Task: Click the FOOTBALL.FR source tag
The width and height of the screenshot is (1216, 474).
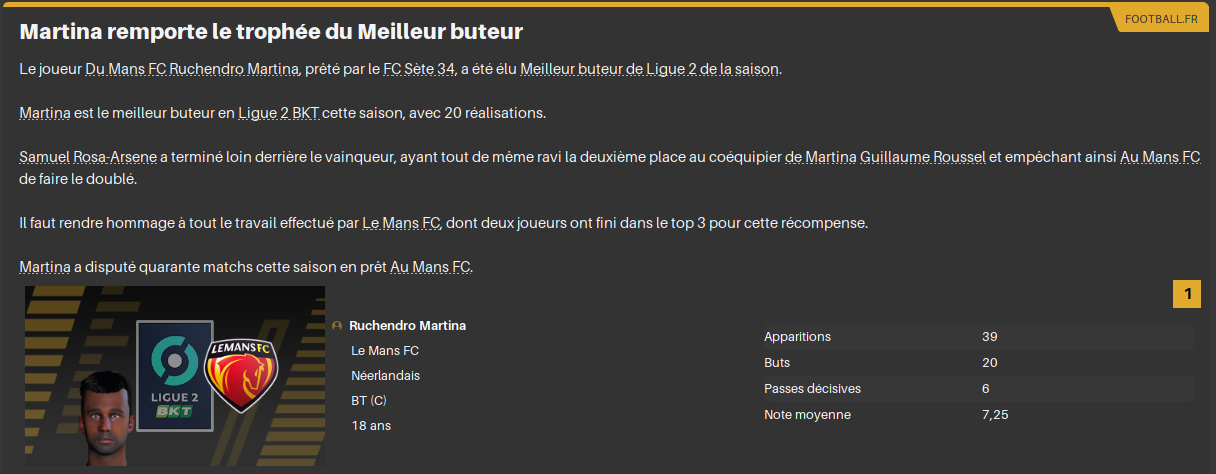Action: pyautogui.click(x=1160, y=19)
